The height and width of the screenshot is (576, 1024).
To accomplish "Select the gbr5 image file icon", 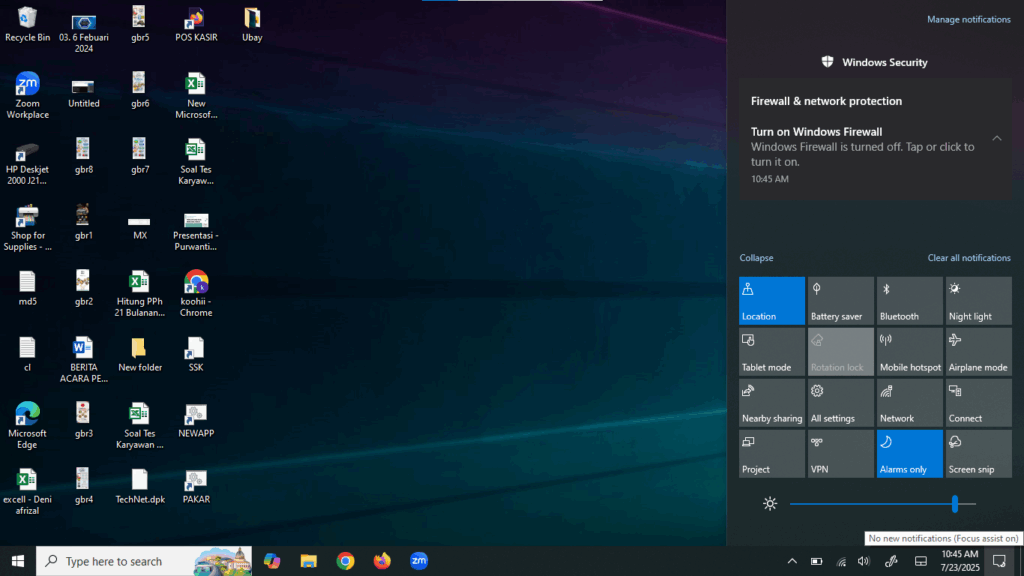I will 140,25.
